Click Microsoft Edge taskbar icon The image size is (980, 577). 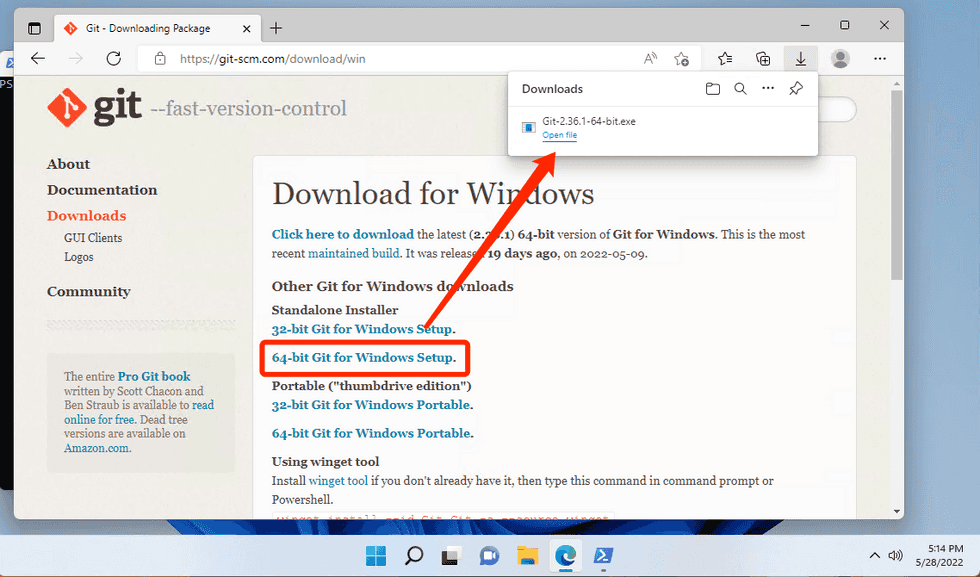click(565, 555)
